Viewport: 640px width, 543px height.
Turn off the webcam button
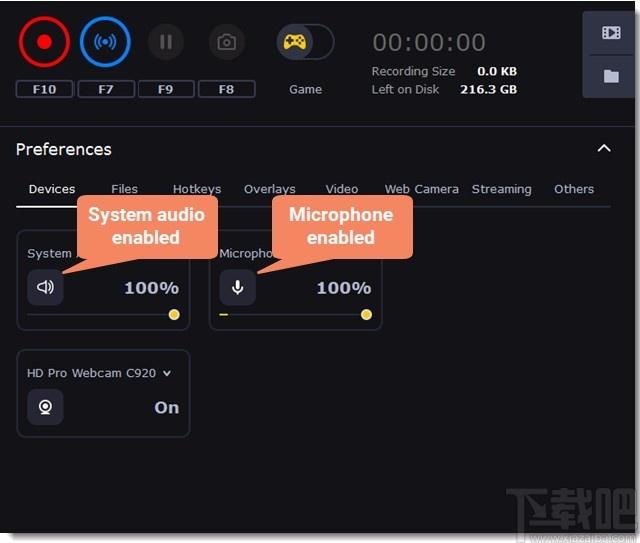pyautogui.click(x=45, y=407)
